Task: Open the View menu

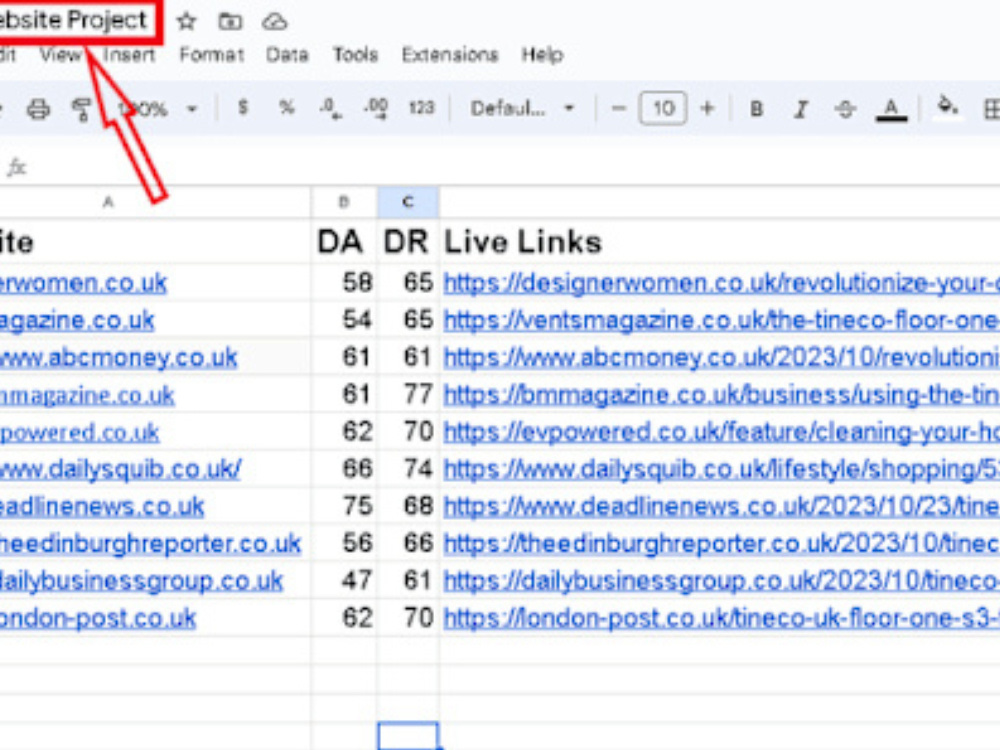Action: coord(61,55)
